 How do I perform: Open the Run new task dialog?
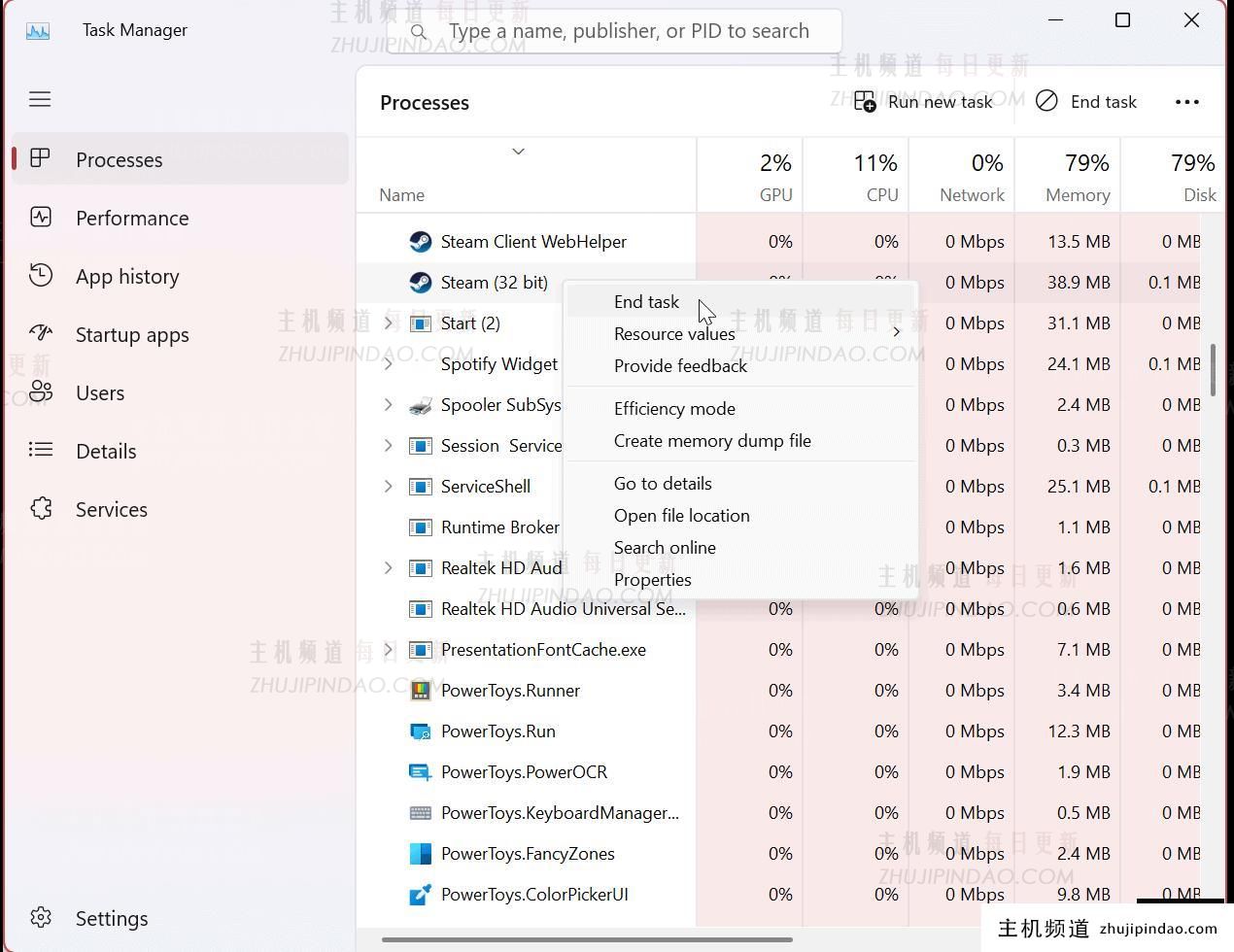point(923,101)
